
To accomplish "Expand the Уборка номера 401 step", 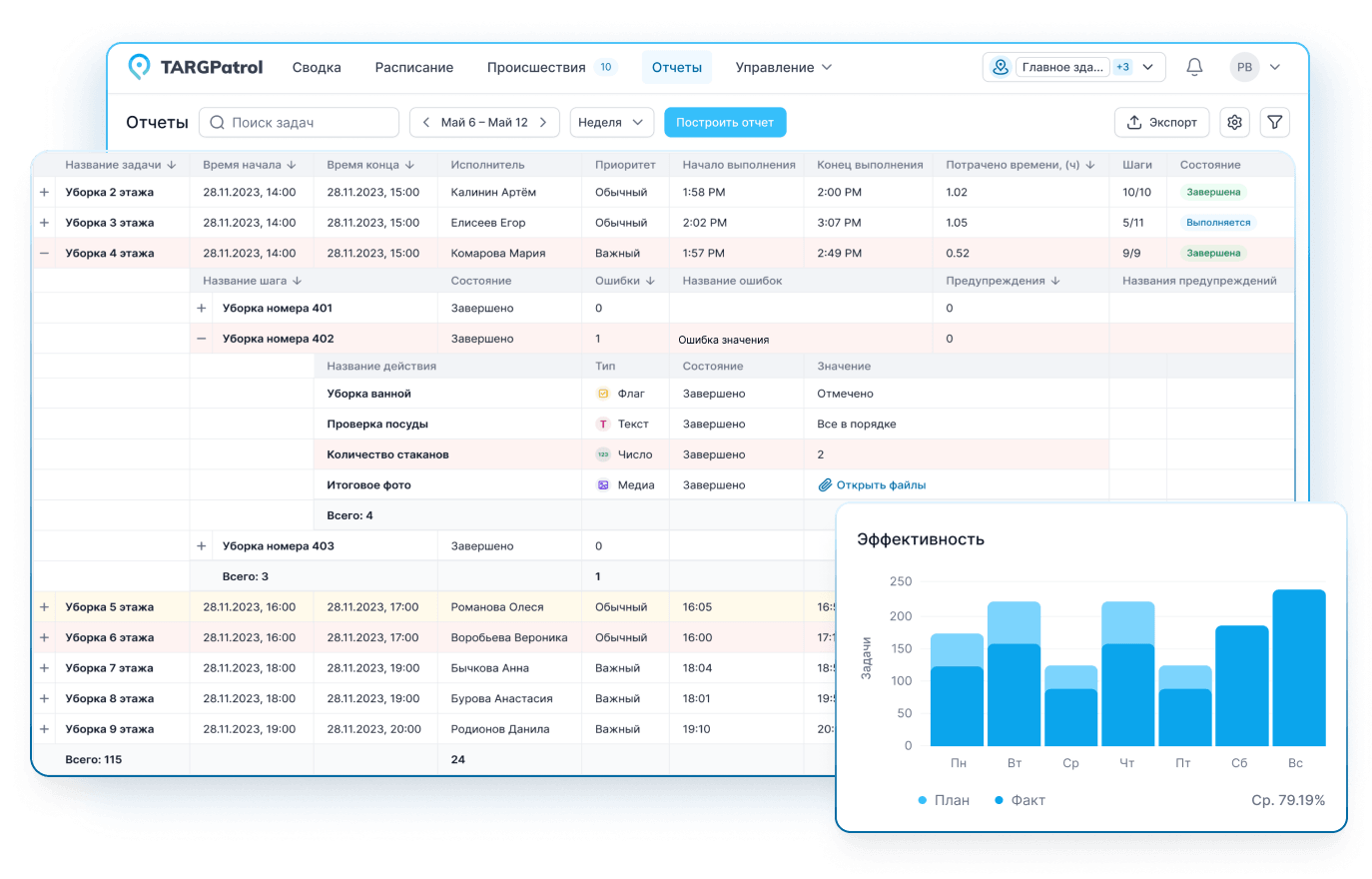I will [x=202, y=309].
